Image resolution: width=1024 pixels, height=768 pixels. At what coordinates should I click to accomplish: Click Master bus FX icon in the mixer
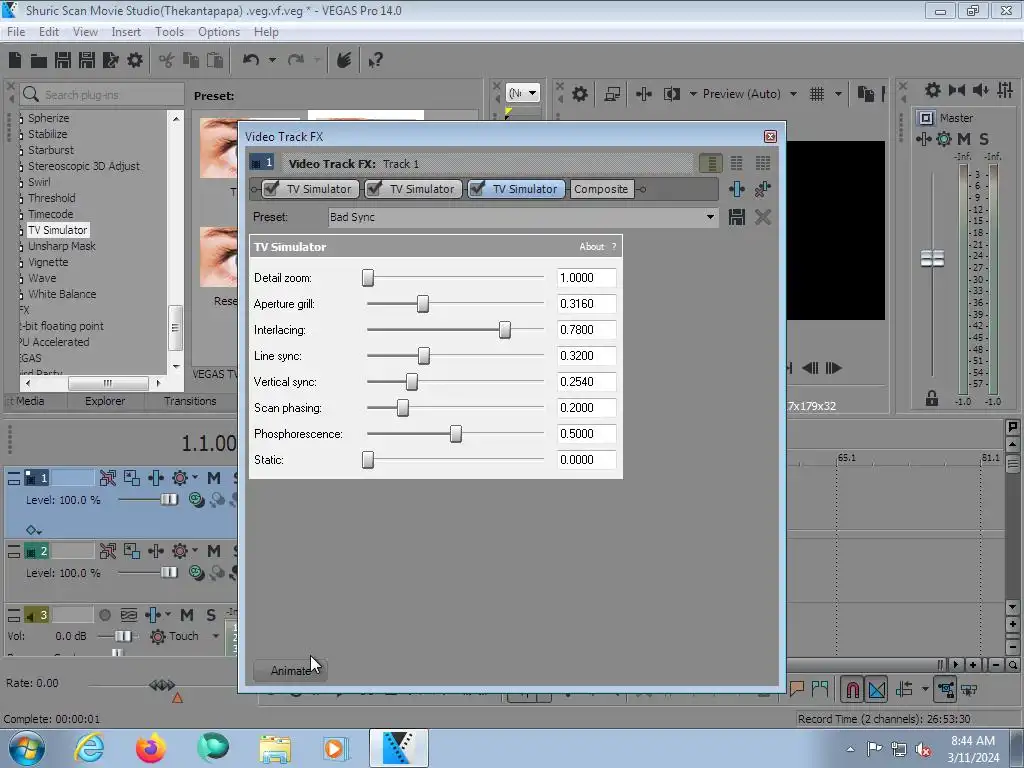tap(923, 138)
